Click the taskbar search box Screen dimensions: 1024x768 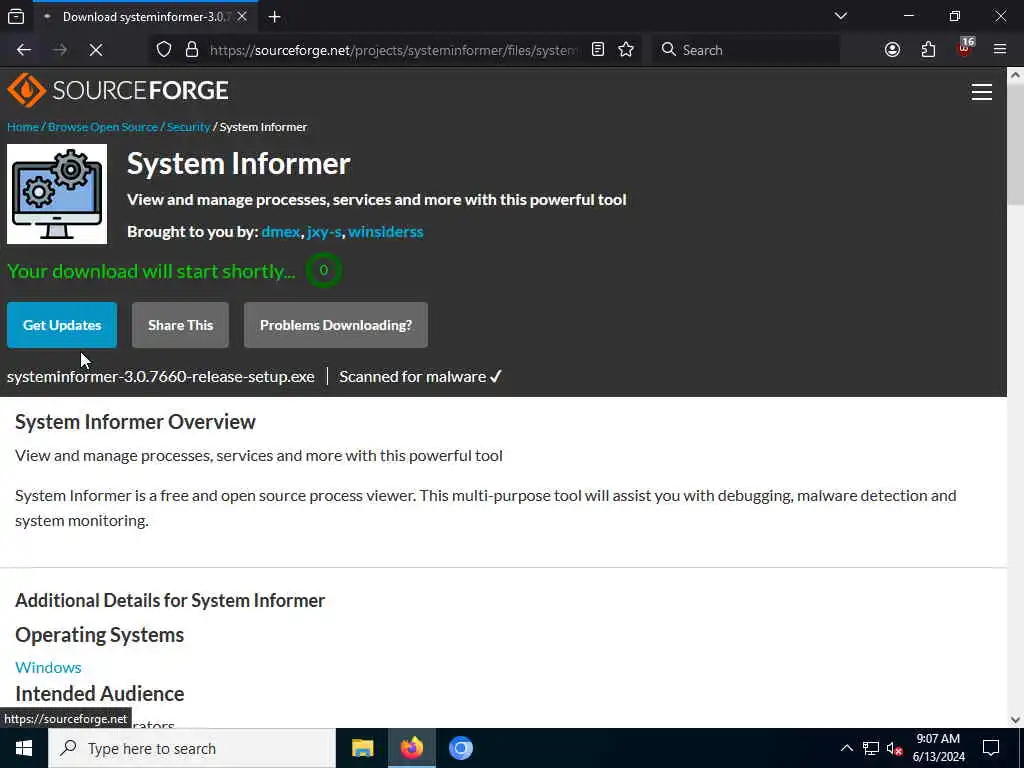(192, 748)
